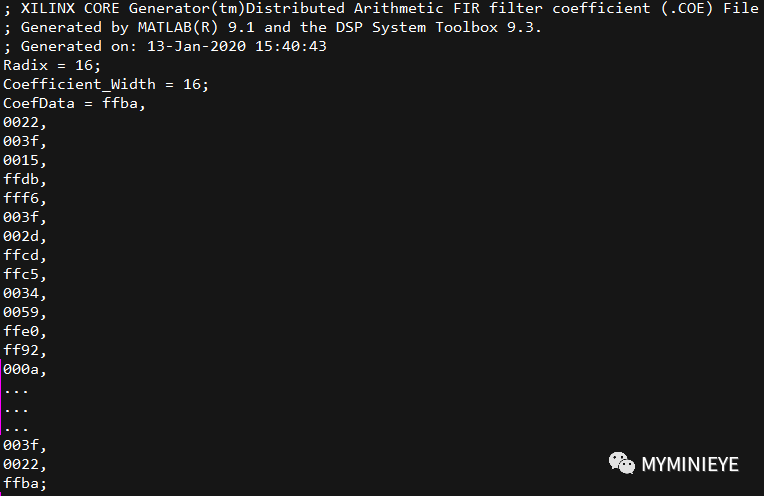Click the XILINX CORE Generator comment line
This screenshot has width=764, height=496.
pyautogui.click(x=380, y=8)
